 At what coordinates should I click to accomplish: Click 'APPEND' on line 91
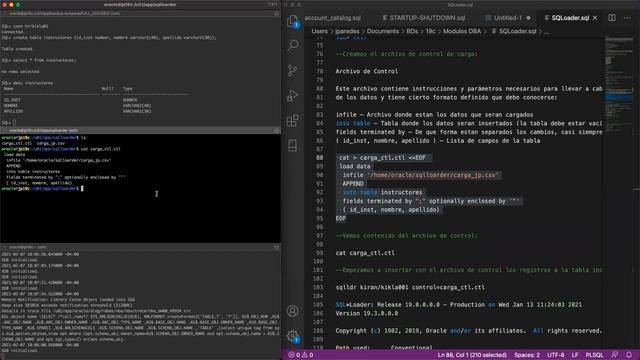coord(353,184)
